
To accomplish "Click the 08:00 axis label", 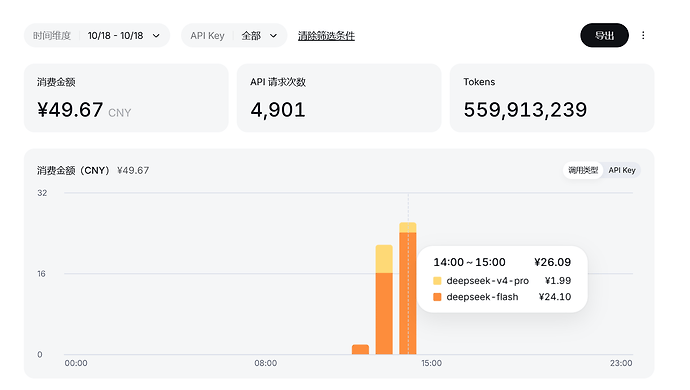I will [x=265, y=363].
